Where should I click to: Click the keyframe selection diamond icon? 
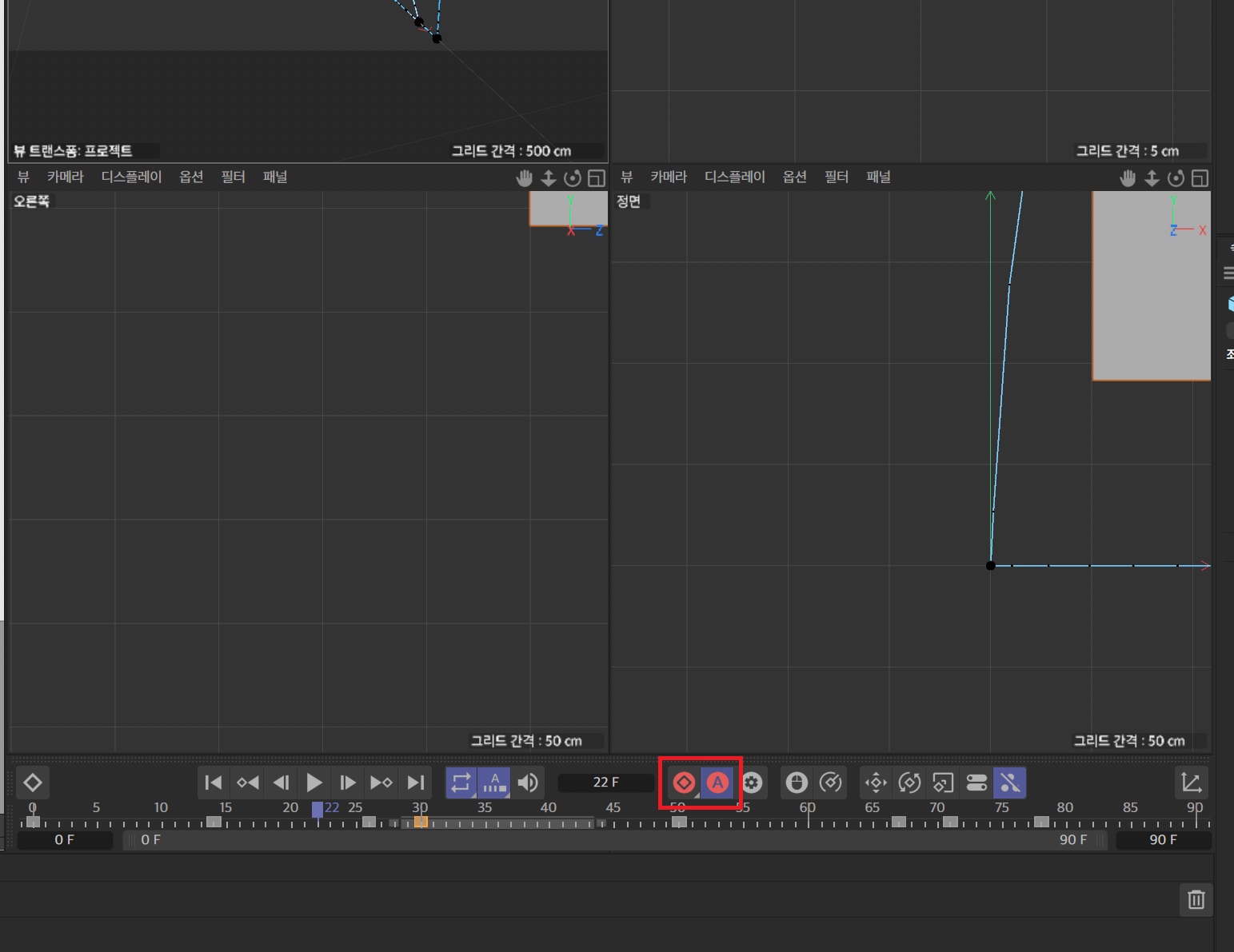coord(33,783)
